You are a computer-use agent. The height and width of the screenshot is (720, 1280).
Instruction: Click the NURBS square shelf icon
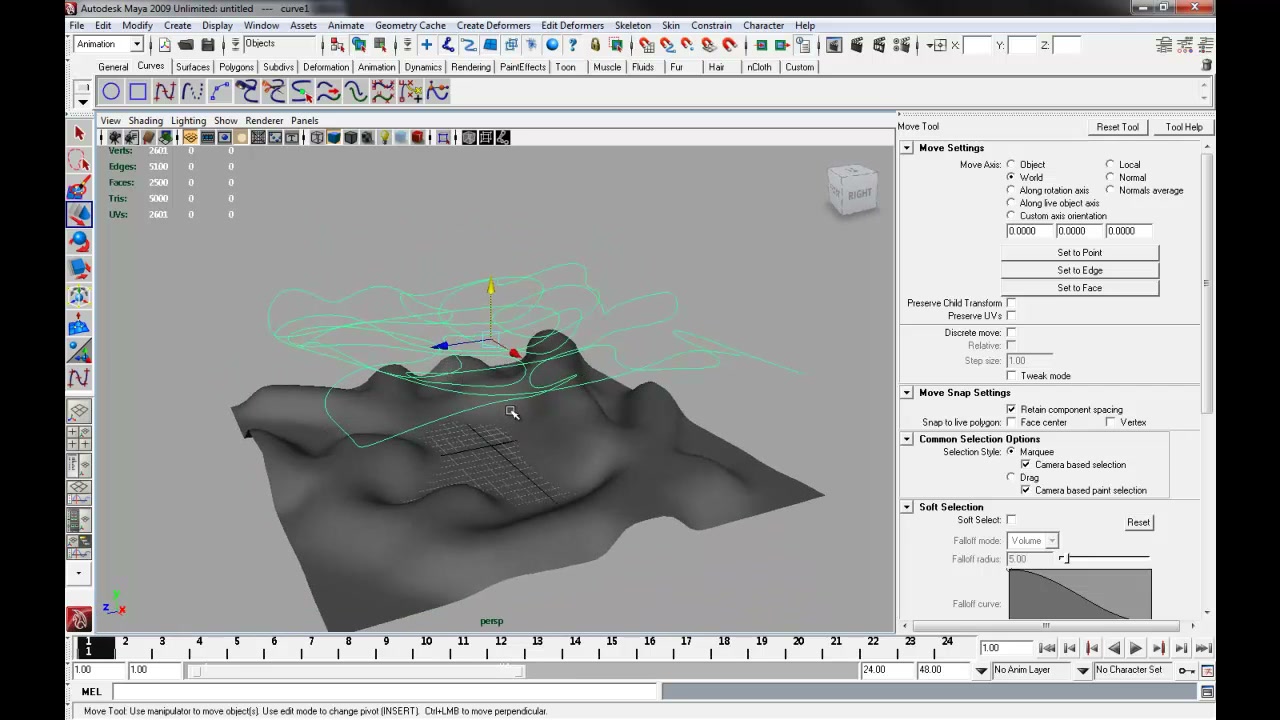pos(138,92)
